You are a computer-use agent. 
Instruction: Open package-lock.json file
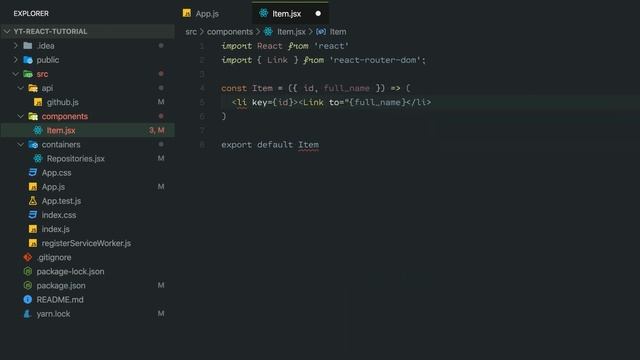click(x=70, y=271)
